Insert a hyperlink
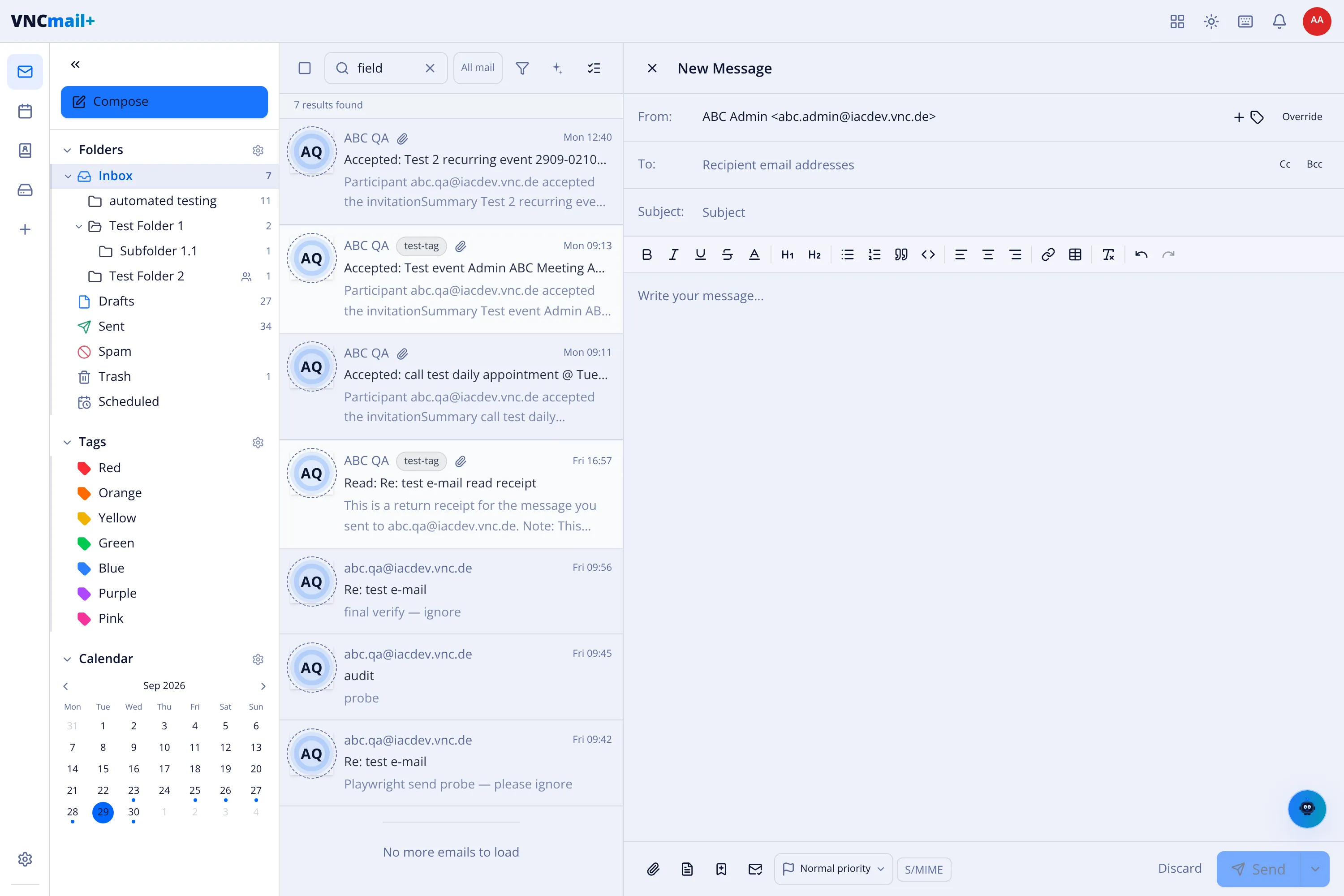The height and width of the screenshot is (896, 1344). (x=1048, y=255)
